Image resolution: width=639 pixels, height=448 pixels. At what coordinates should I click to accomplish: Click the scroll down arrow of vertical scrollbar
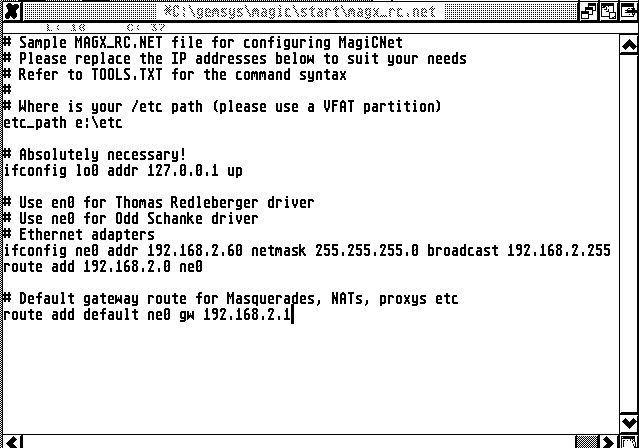629,424
